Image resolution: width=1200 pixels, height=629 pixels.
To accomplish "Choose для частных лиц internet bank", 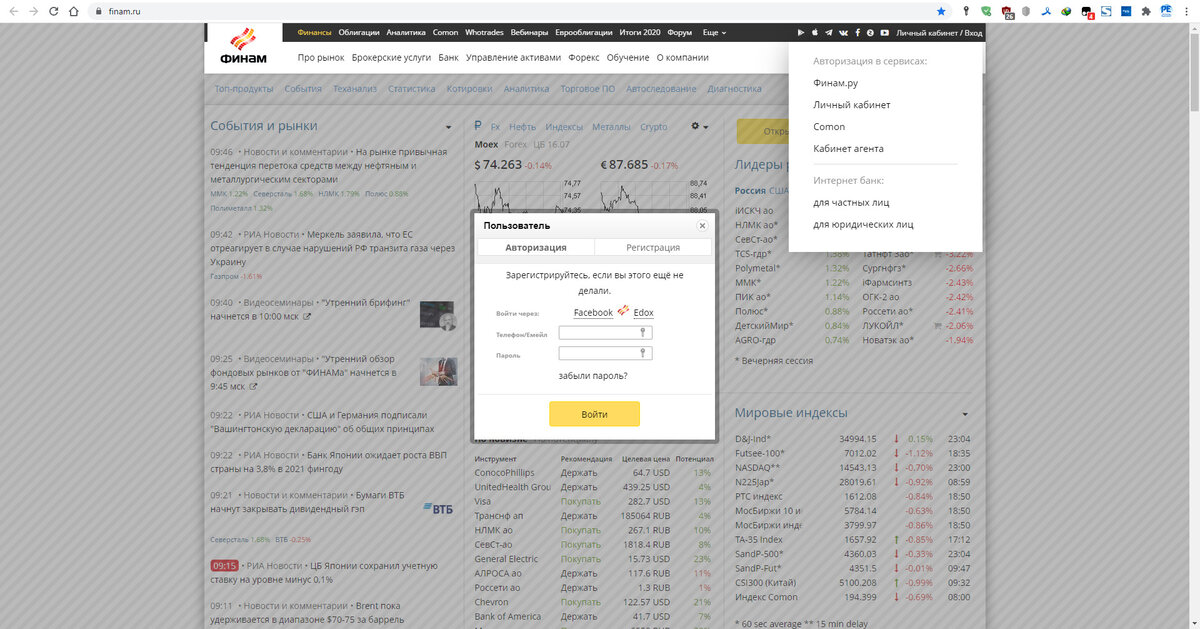I will coord(851,203).
